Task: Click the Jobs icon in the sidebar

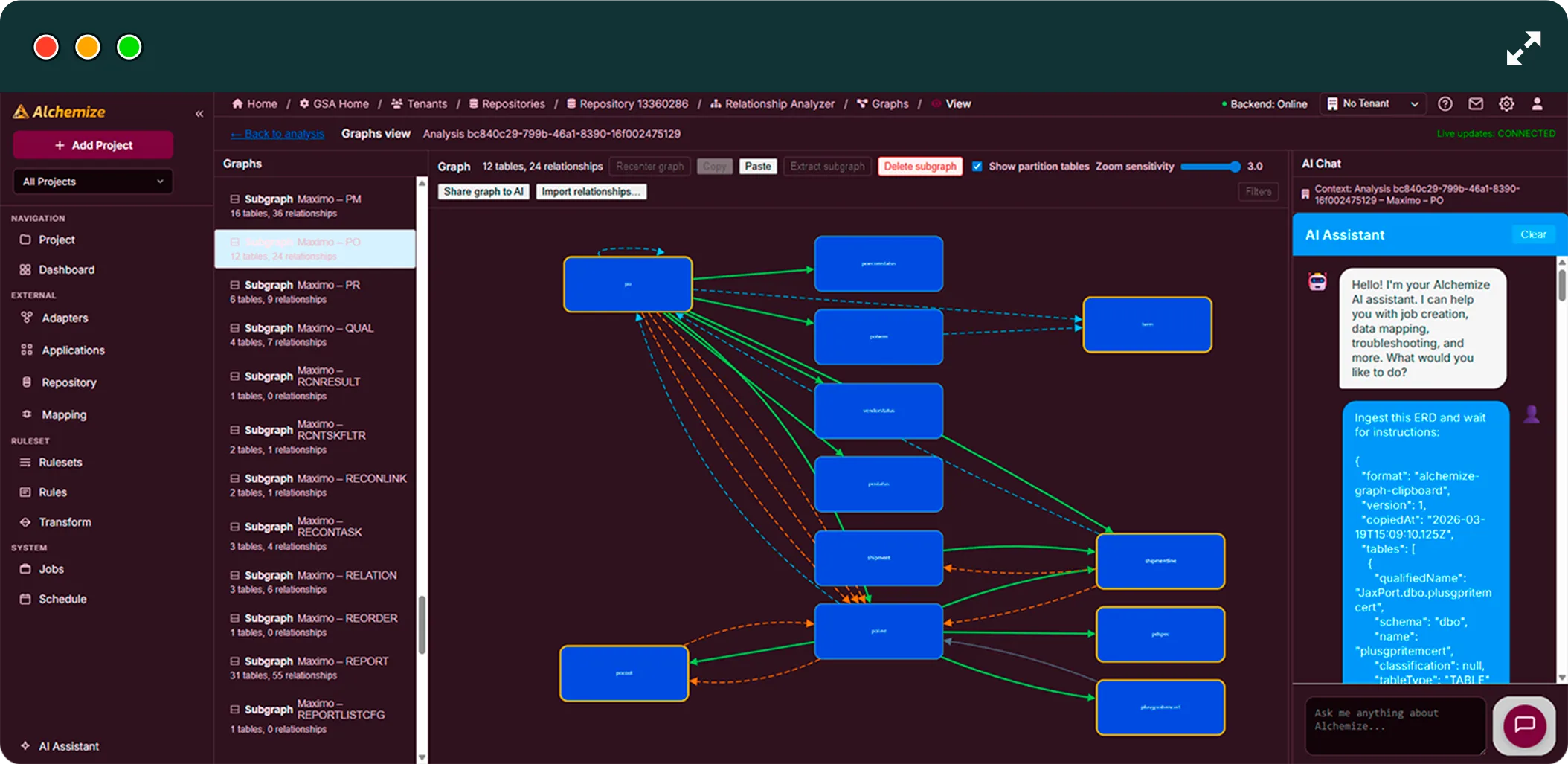Action: click(x=25, y=568)
